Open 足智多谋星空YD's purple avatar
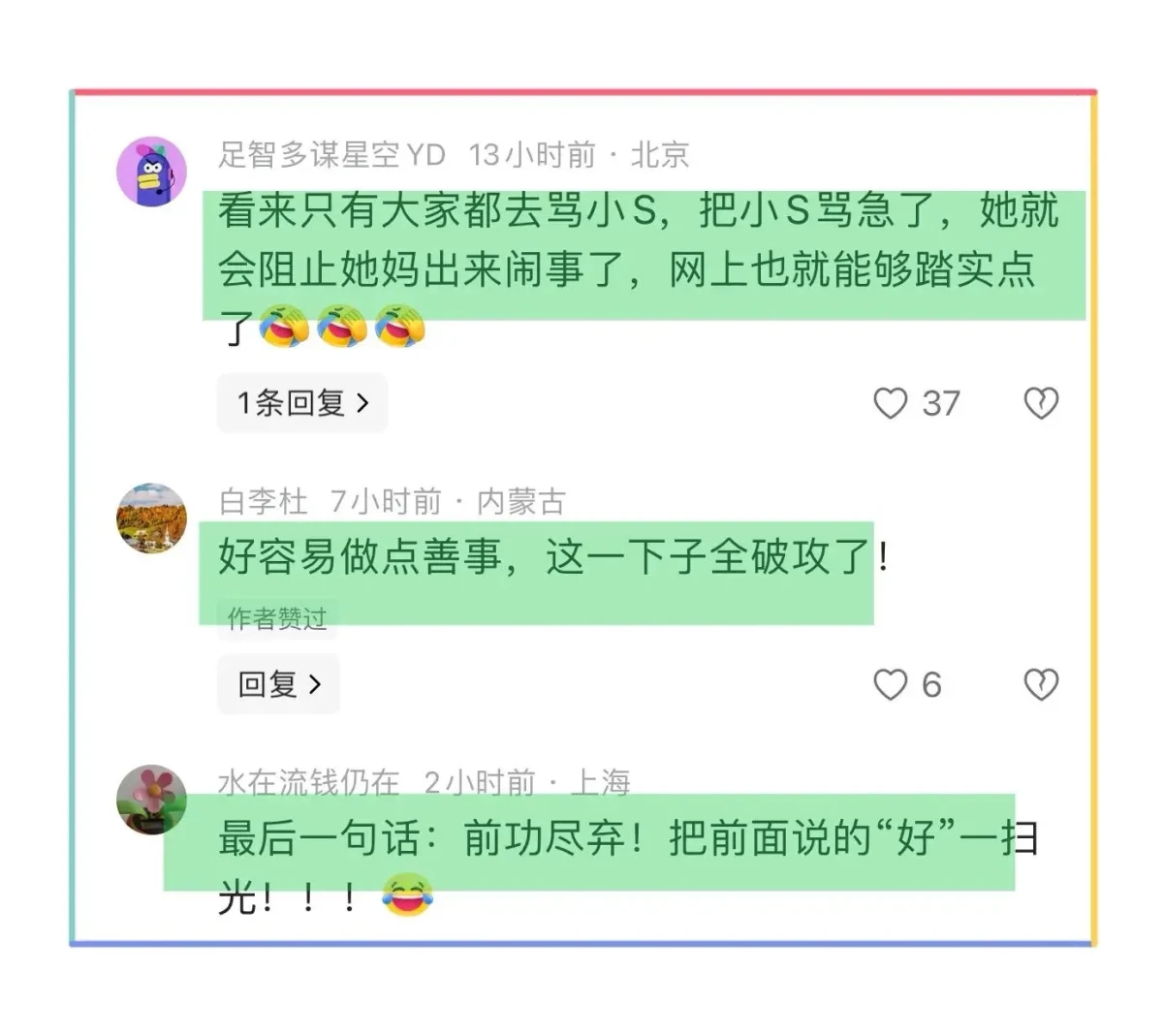Image resolution: width=1163 pixels, height=1036 pixels. click(x=152, y=172)
